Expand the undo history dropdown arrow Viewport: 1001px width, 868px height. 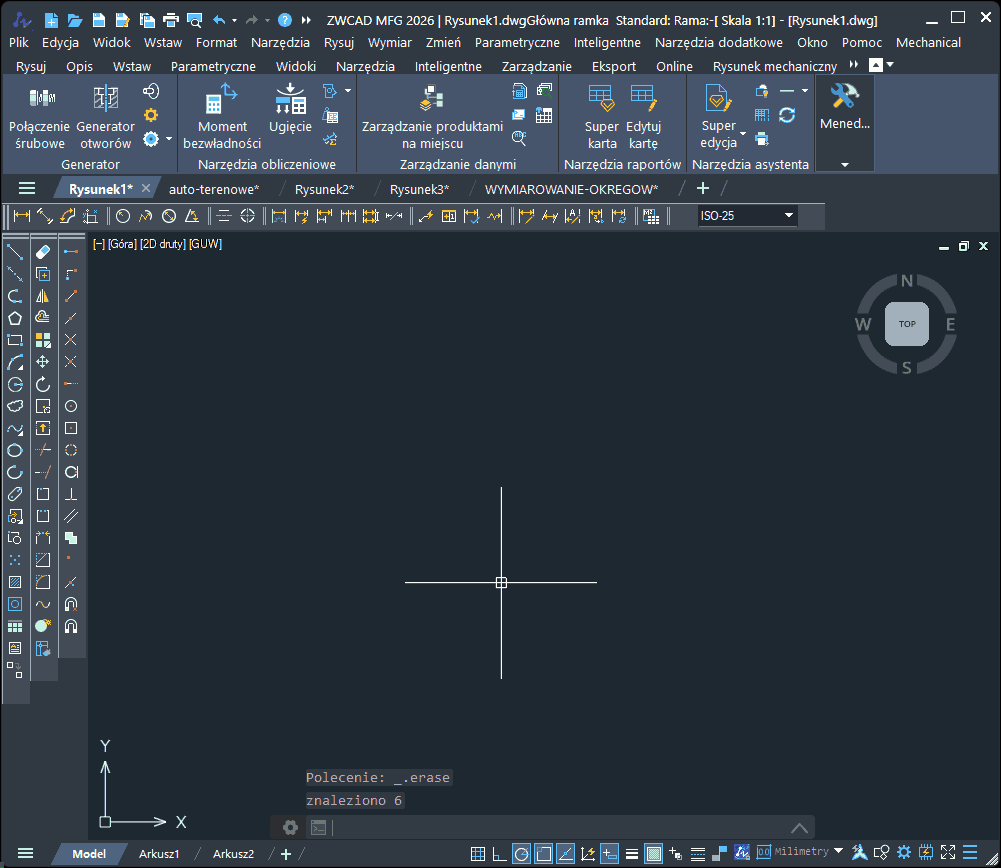234,20
